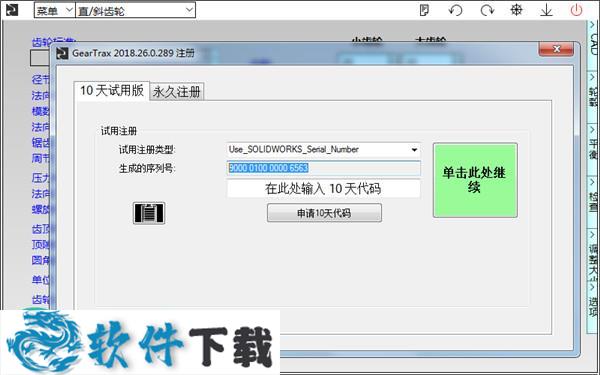Click the black barcode icon in registration dialog
Viewport: 600px width, 375px height.
pyautogui.click(x=149, y=213)
